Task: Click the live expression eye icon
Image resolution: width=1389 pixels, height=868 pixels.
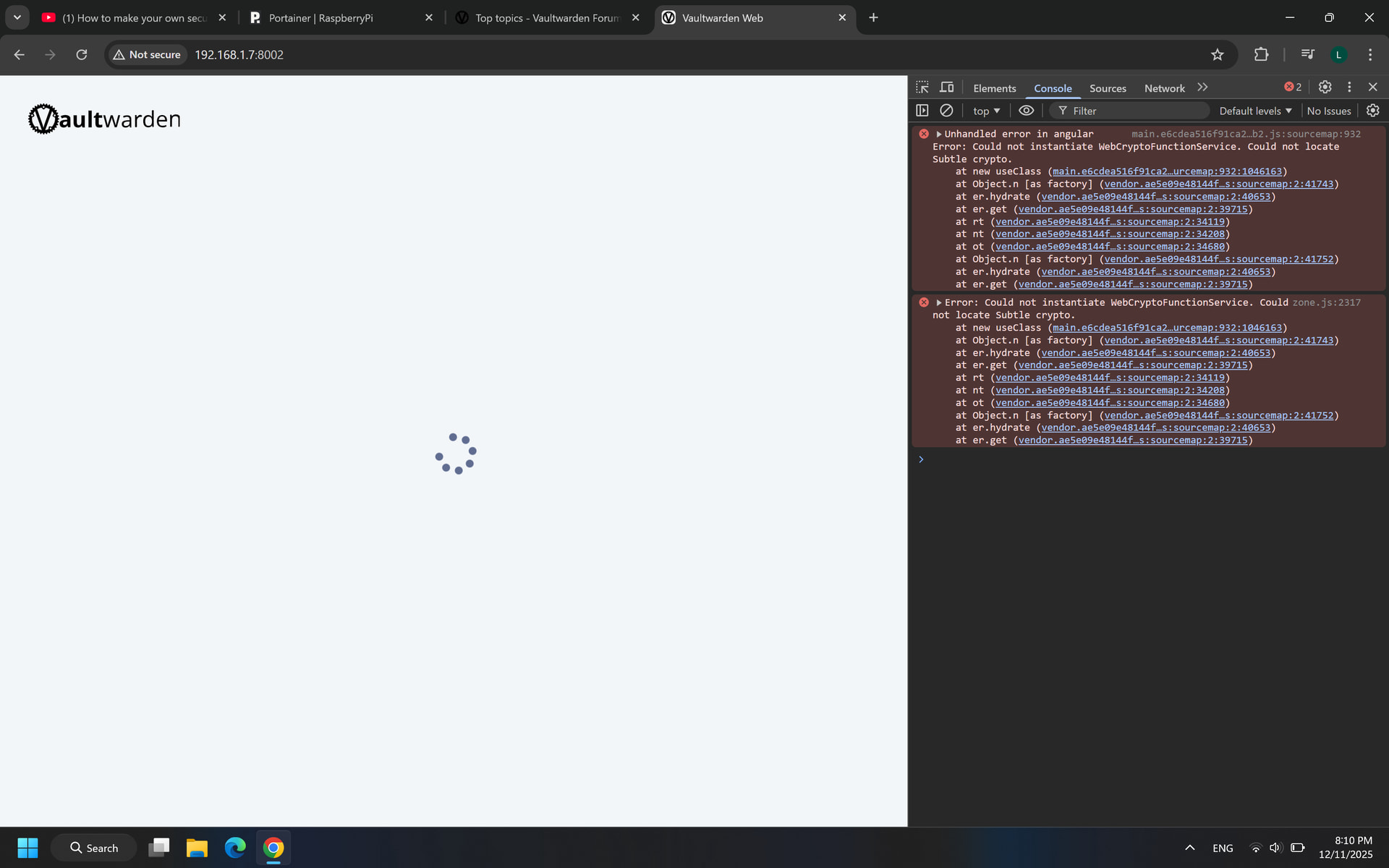Action: pos(1026,111)
